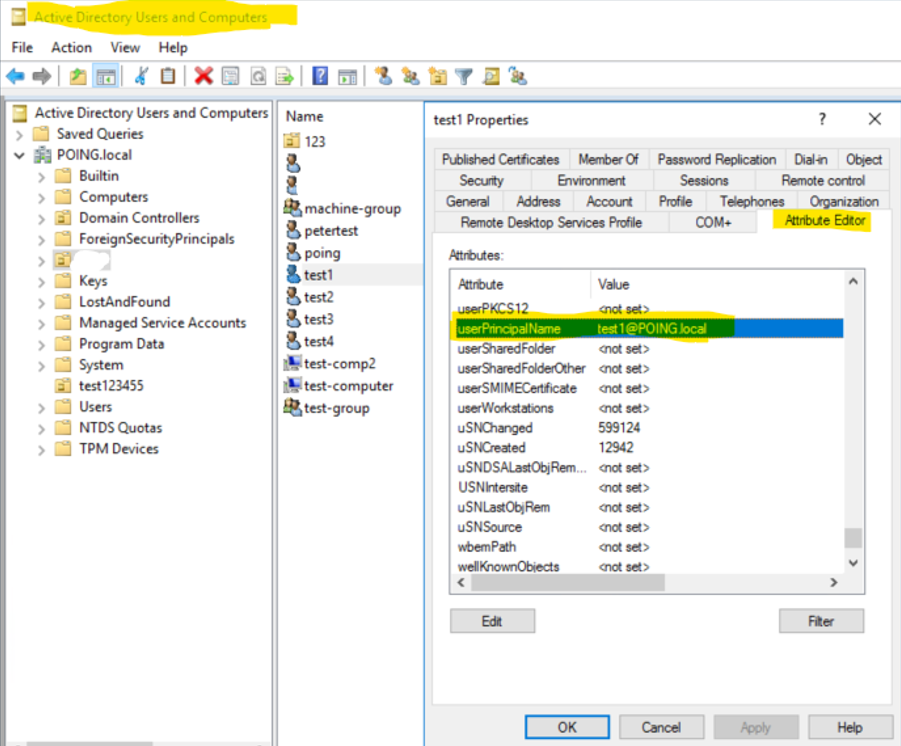901x746 pixels.
Task: Click the Edit button
Action: (492, 621)
